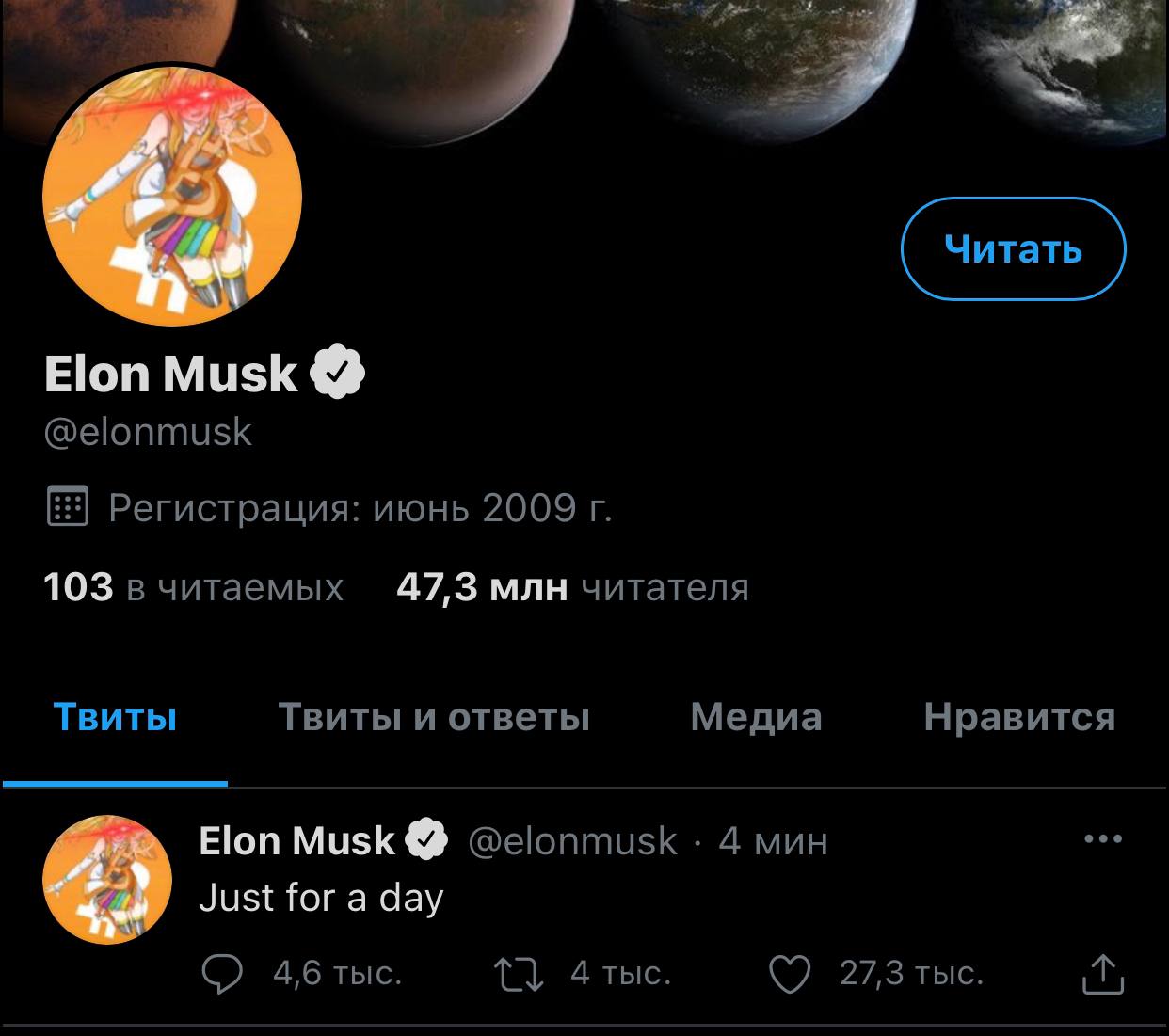
Task: Switch to the Твиты tab
Action: tap(115, 717)
